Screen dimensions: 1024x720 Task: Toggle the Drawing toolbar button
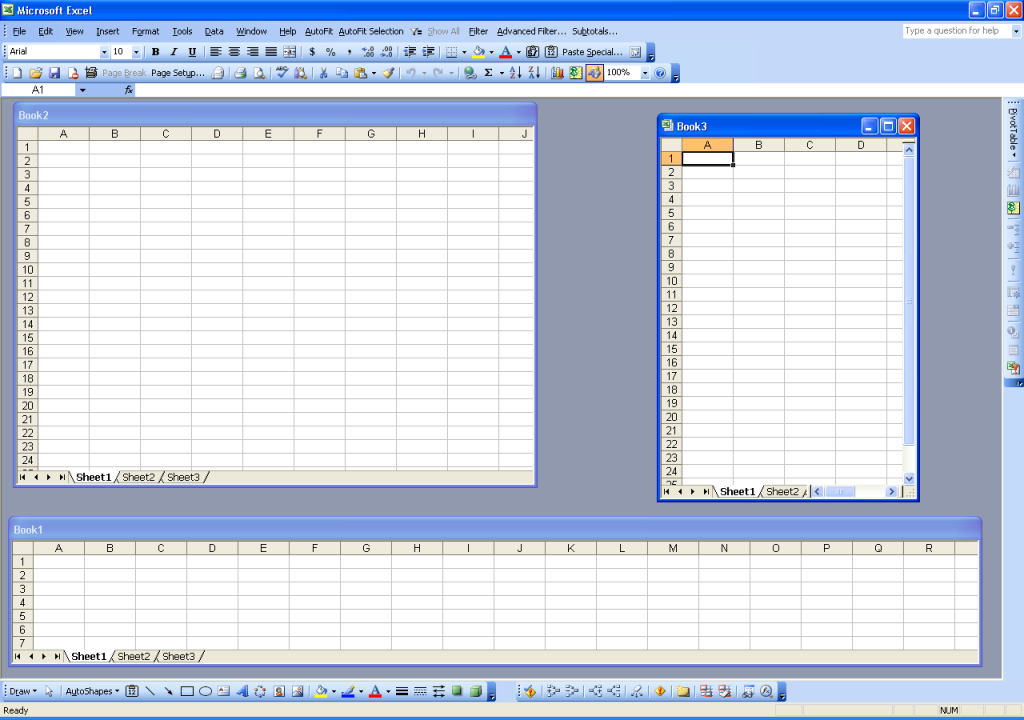[594, 73]
